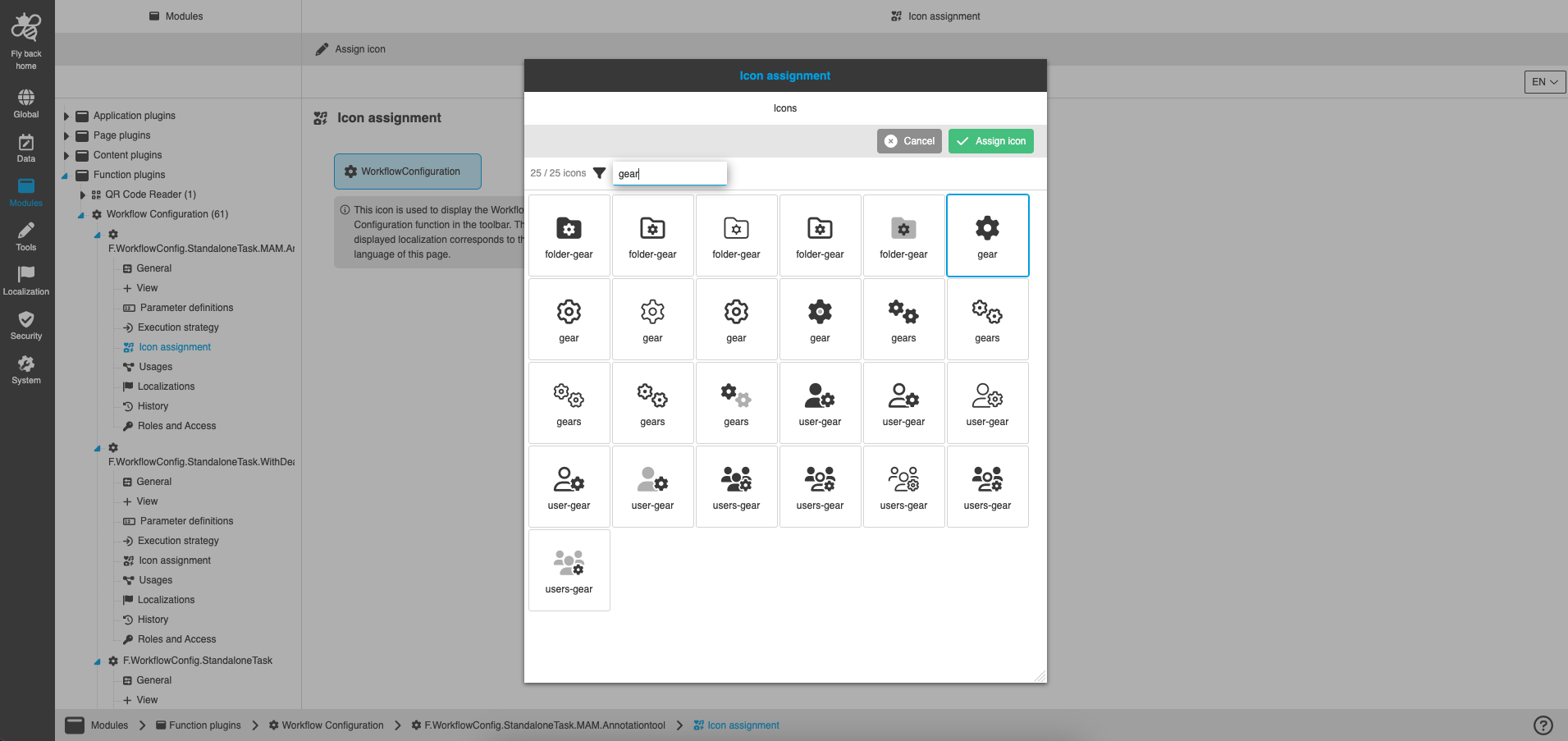Viewport: 1568px width, 741px height.
Task: Select the last users-gear icon
Action: click(569, 570)
